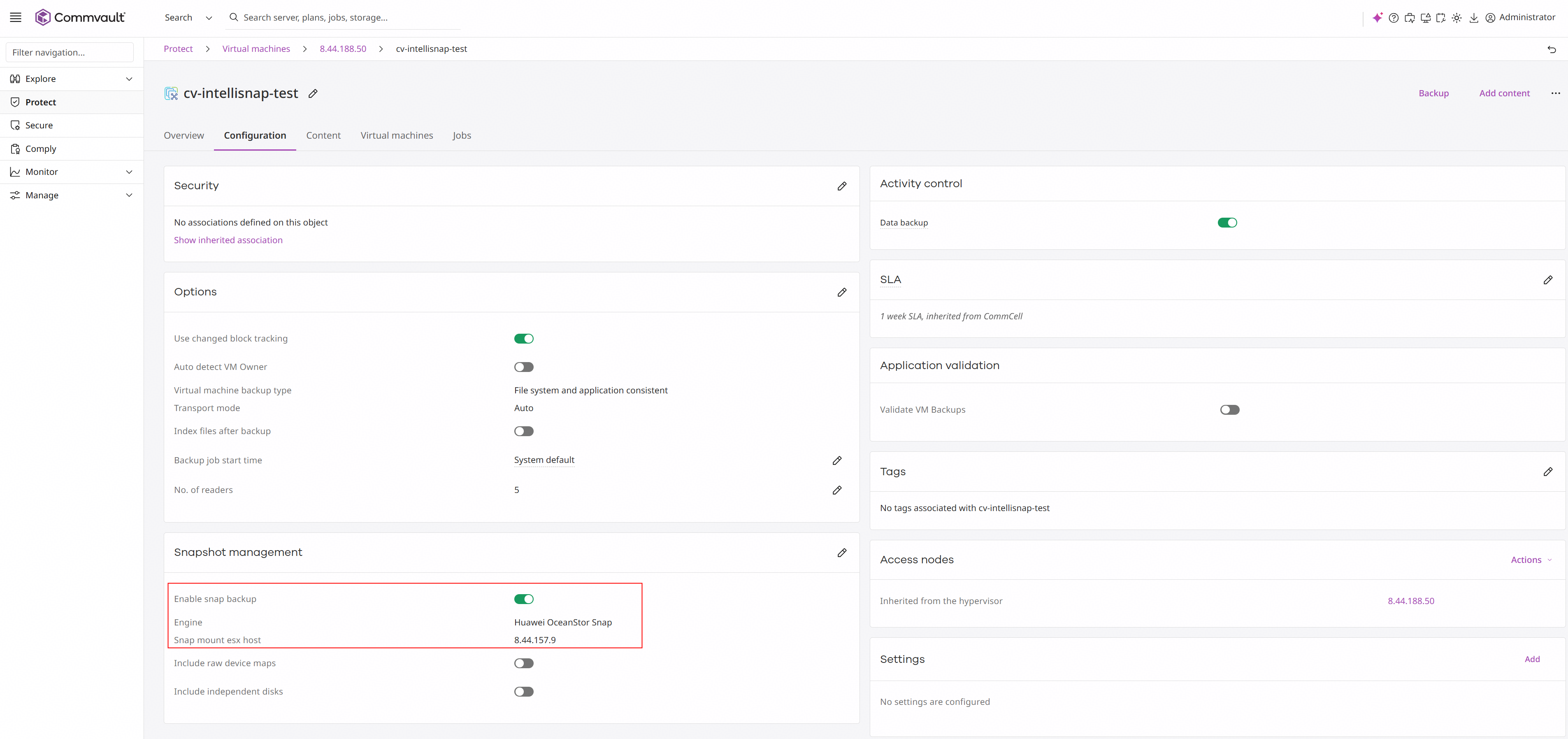Edit the SLA panel
This screenshot has width=1568, height=739.
tap(1548, 280)
